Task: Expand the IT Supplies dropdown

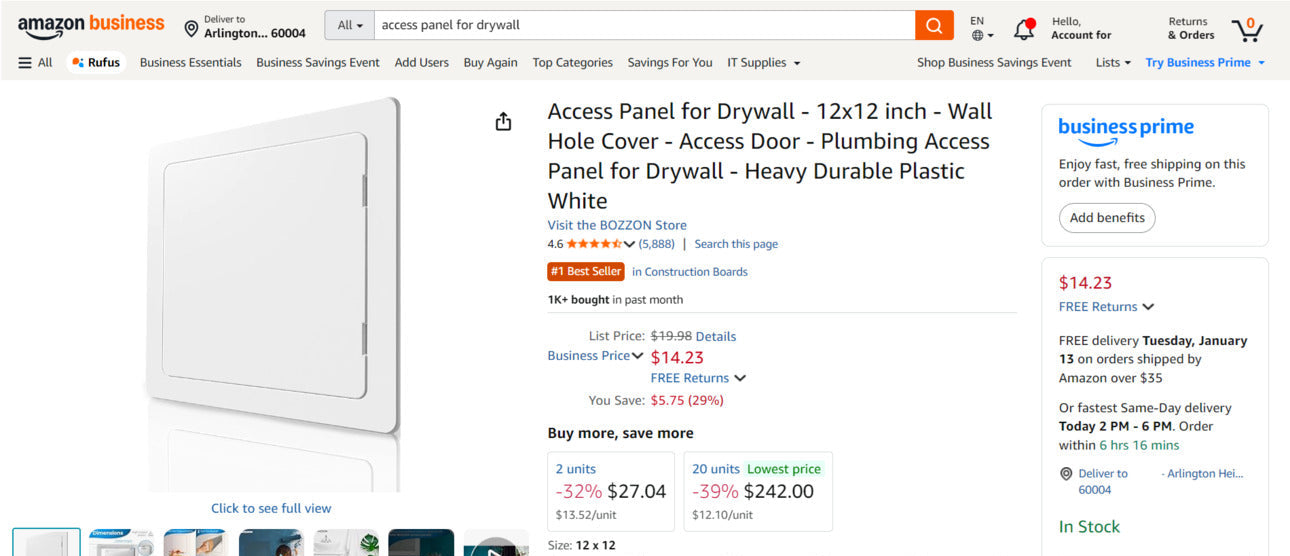Action: pyautogui.click(x=764, y=62)
